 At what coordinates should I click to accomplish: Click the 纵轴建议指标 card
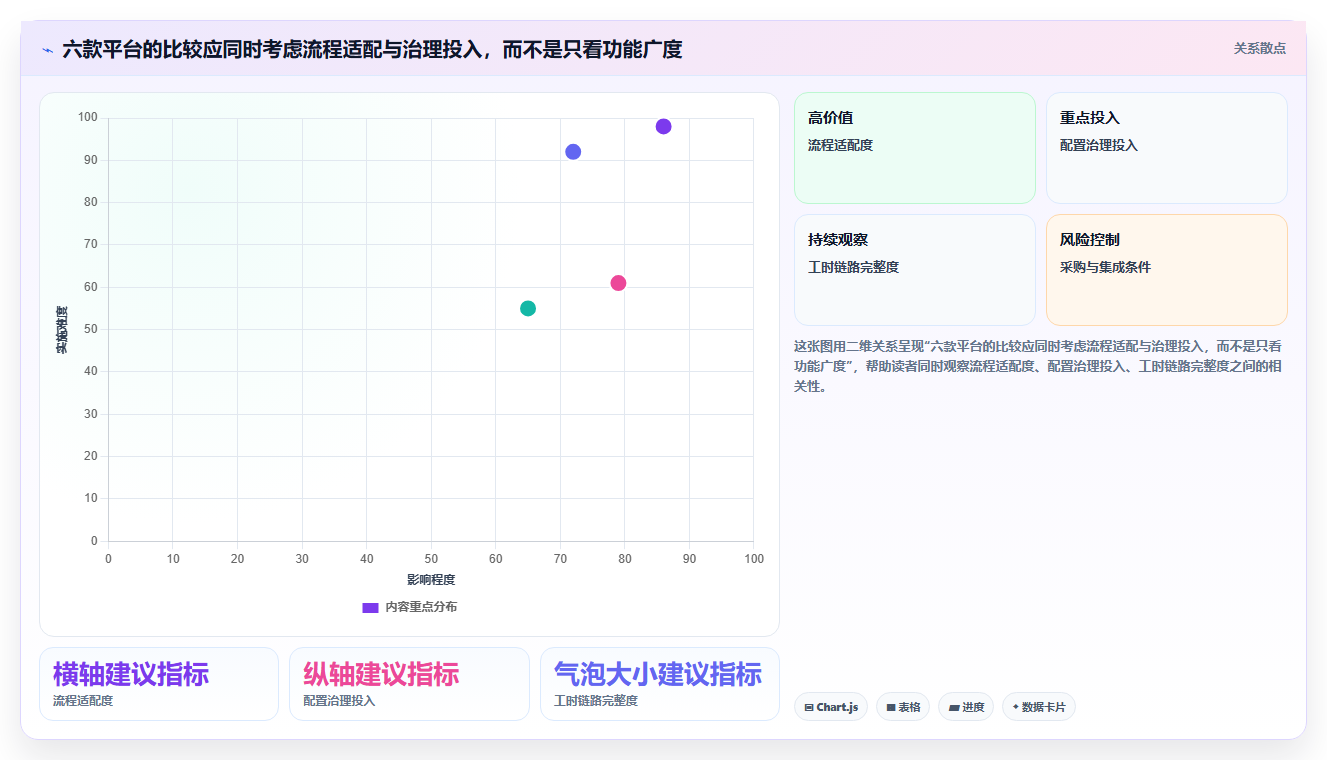coord(409,684)
